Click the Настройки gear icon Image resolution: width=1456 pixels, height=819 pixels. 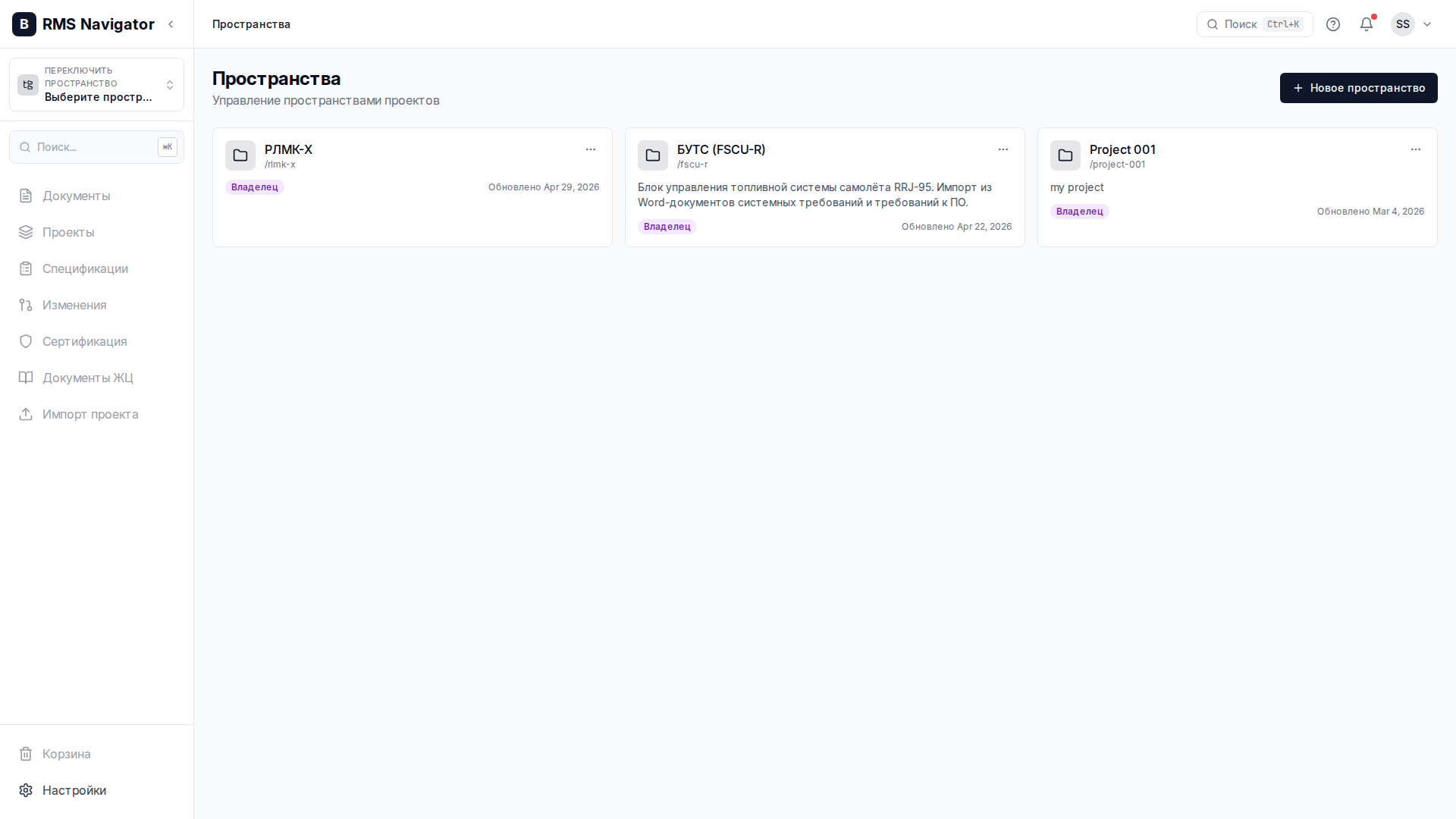coord(26,790)
